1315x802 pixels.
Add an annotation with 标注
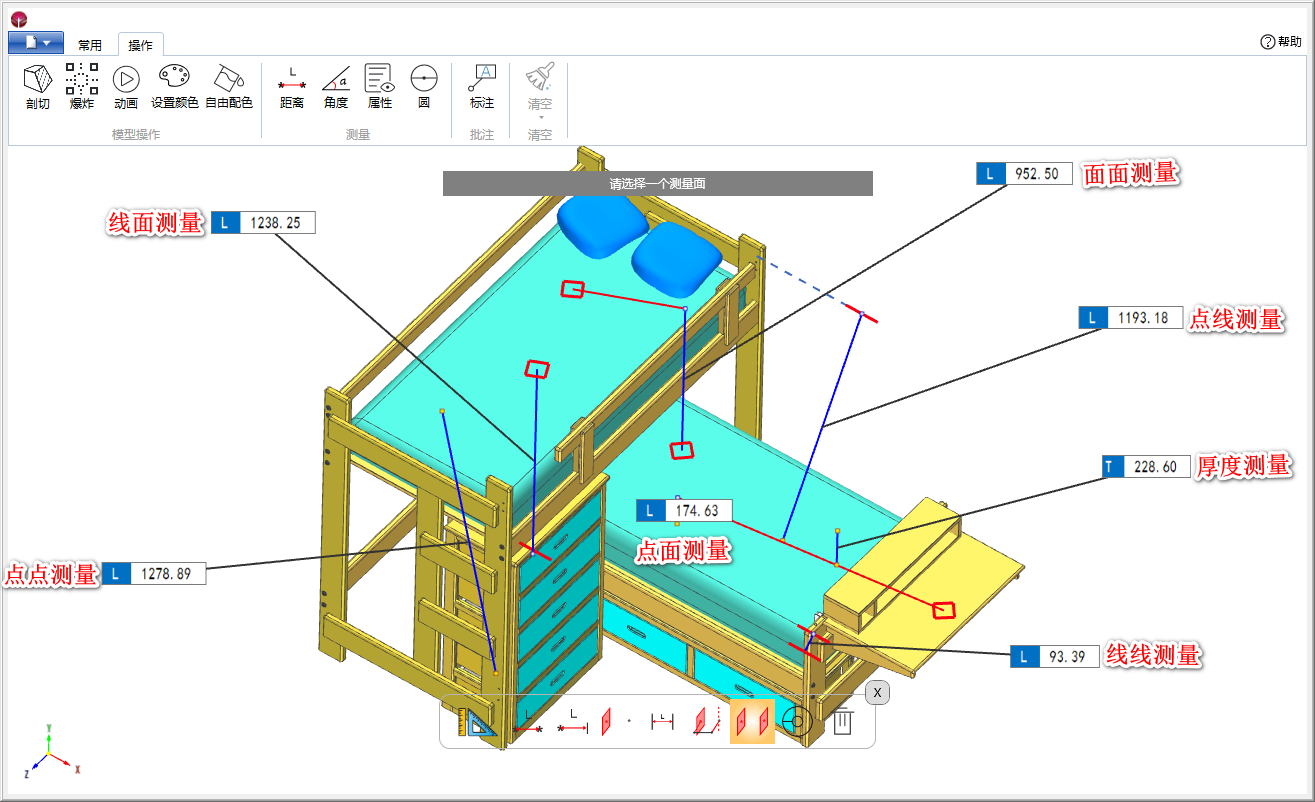(482, 87)
